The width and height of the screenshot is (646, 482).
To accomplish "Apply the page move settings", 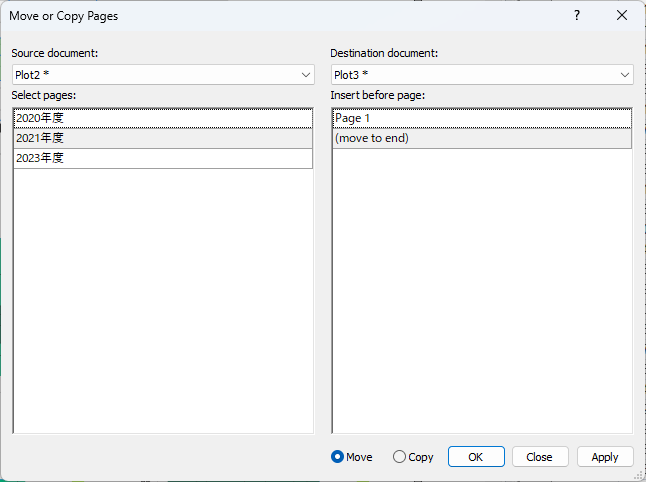I will [x=605, y=457].
